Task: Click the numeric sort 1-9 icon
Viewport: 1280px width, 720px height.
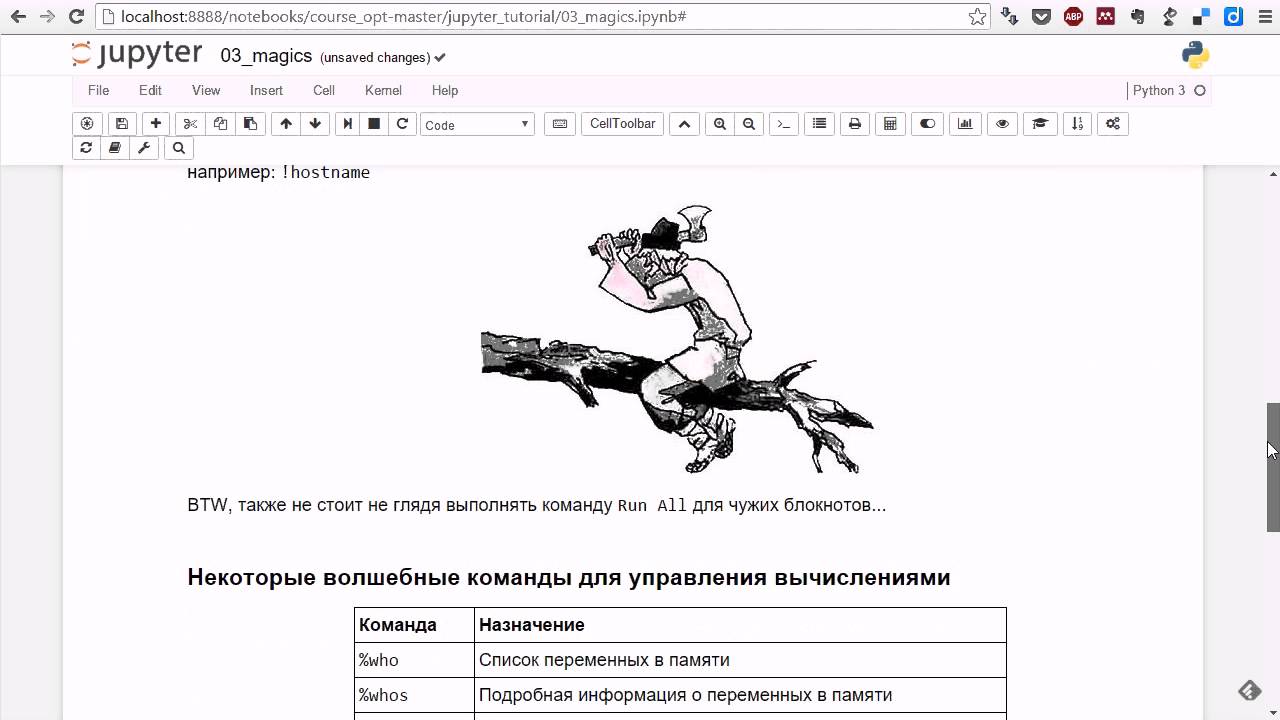Action: (x=1077, y=124)
